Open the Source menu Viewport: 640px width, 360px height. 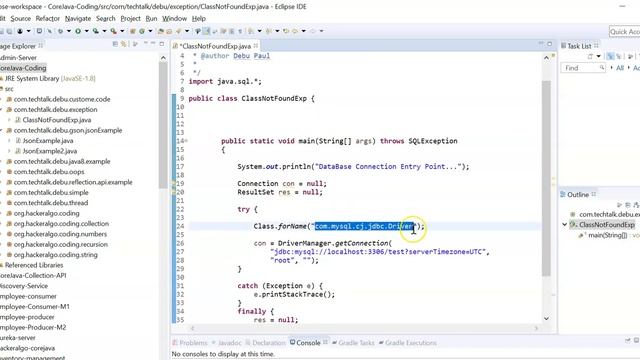tap(20, 18)
